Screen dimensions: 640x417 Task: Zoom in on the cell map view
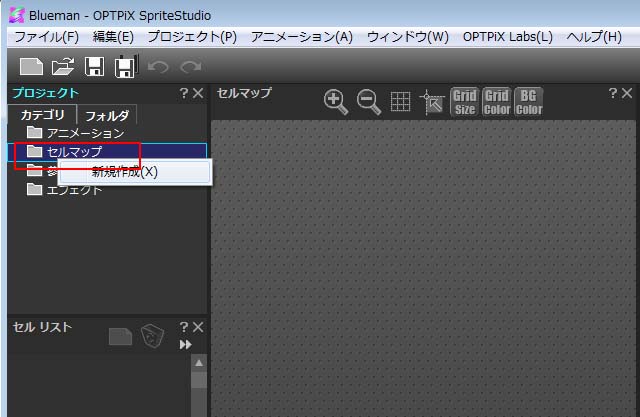(x=336, y=102)
